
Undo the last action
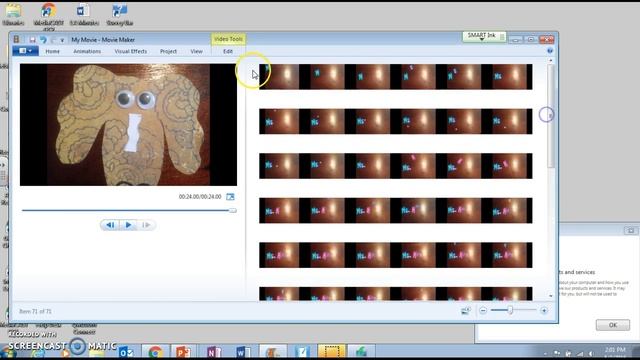coord(43,40)
